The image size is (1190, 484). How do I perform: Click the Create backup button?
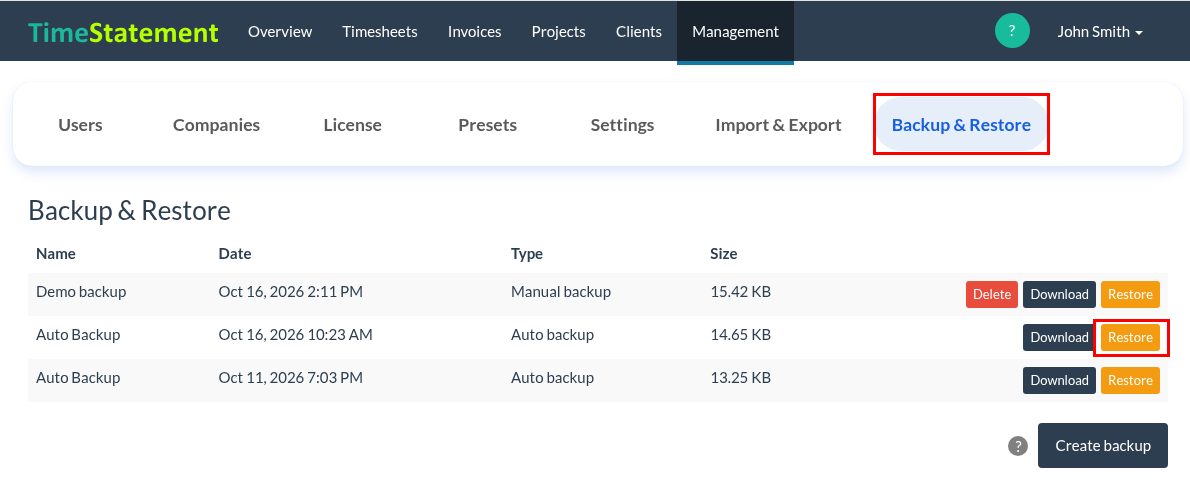tap(1103, 445)
